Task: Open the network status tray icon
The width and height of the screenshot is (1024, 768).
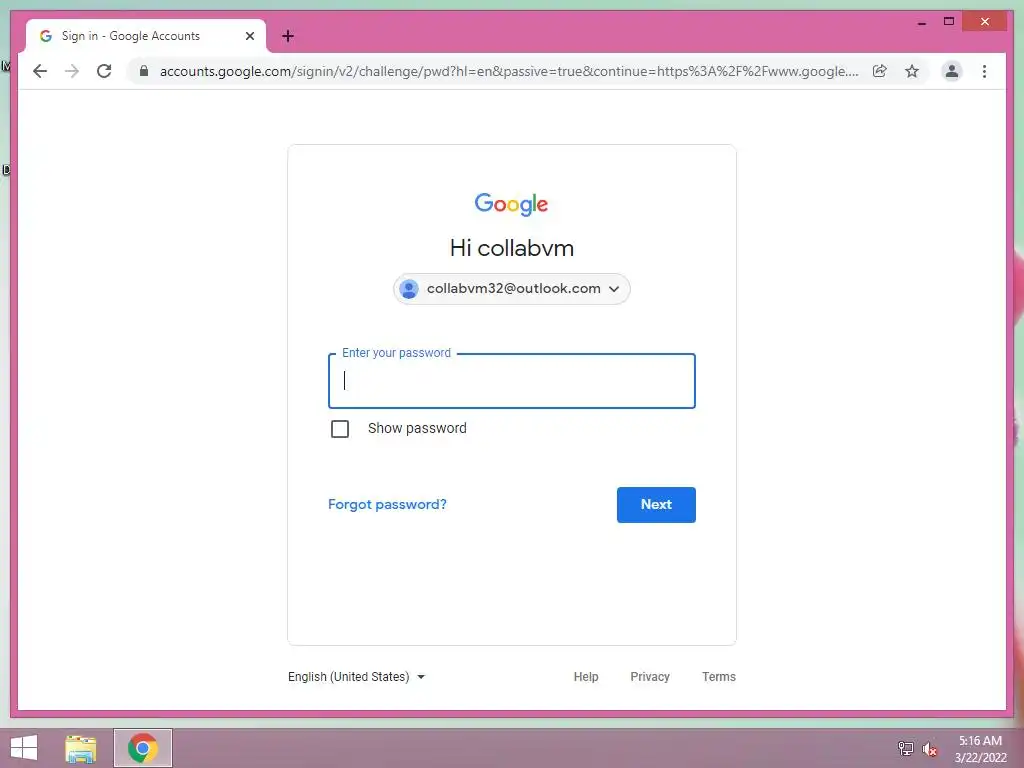Action: pyautogui.click(x=905, y=748)
